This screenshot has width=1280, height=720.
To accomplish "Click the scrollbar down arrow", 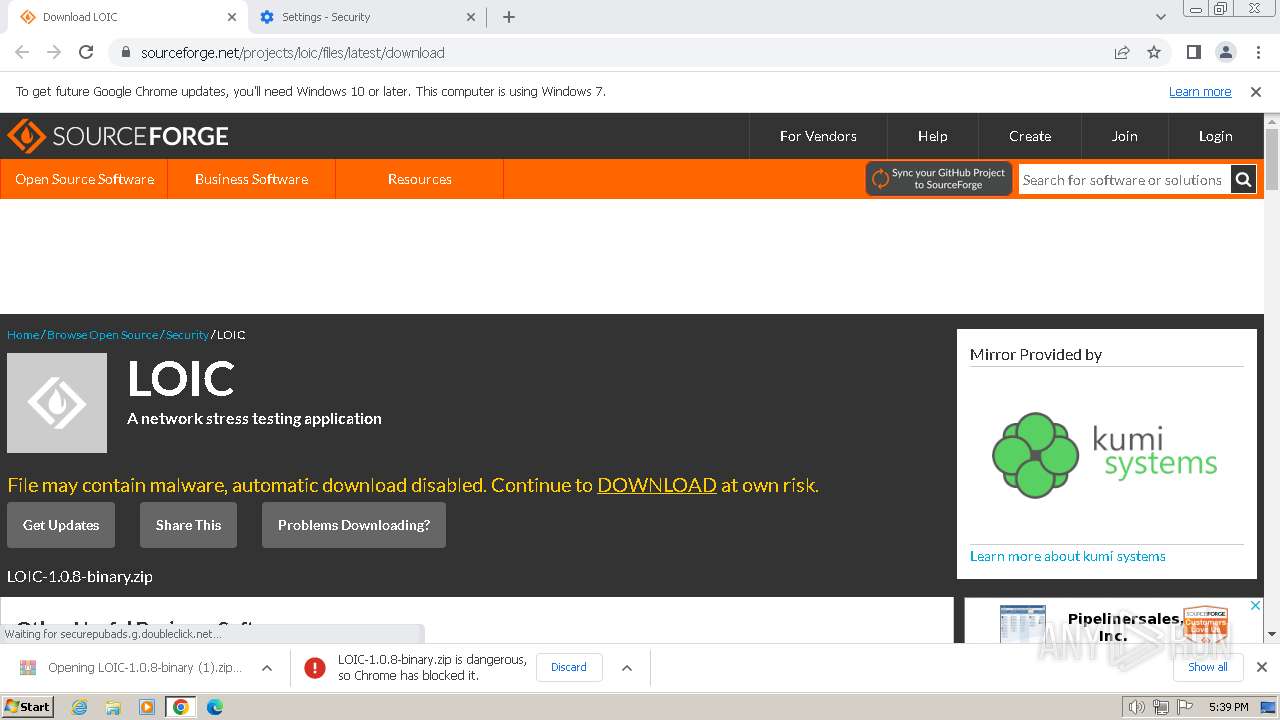I will tap(1272, 634).
